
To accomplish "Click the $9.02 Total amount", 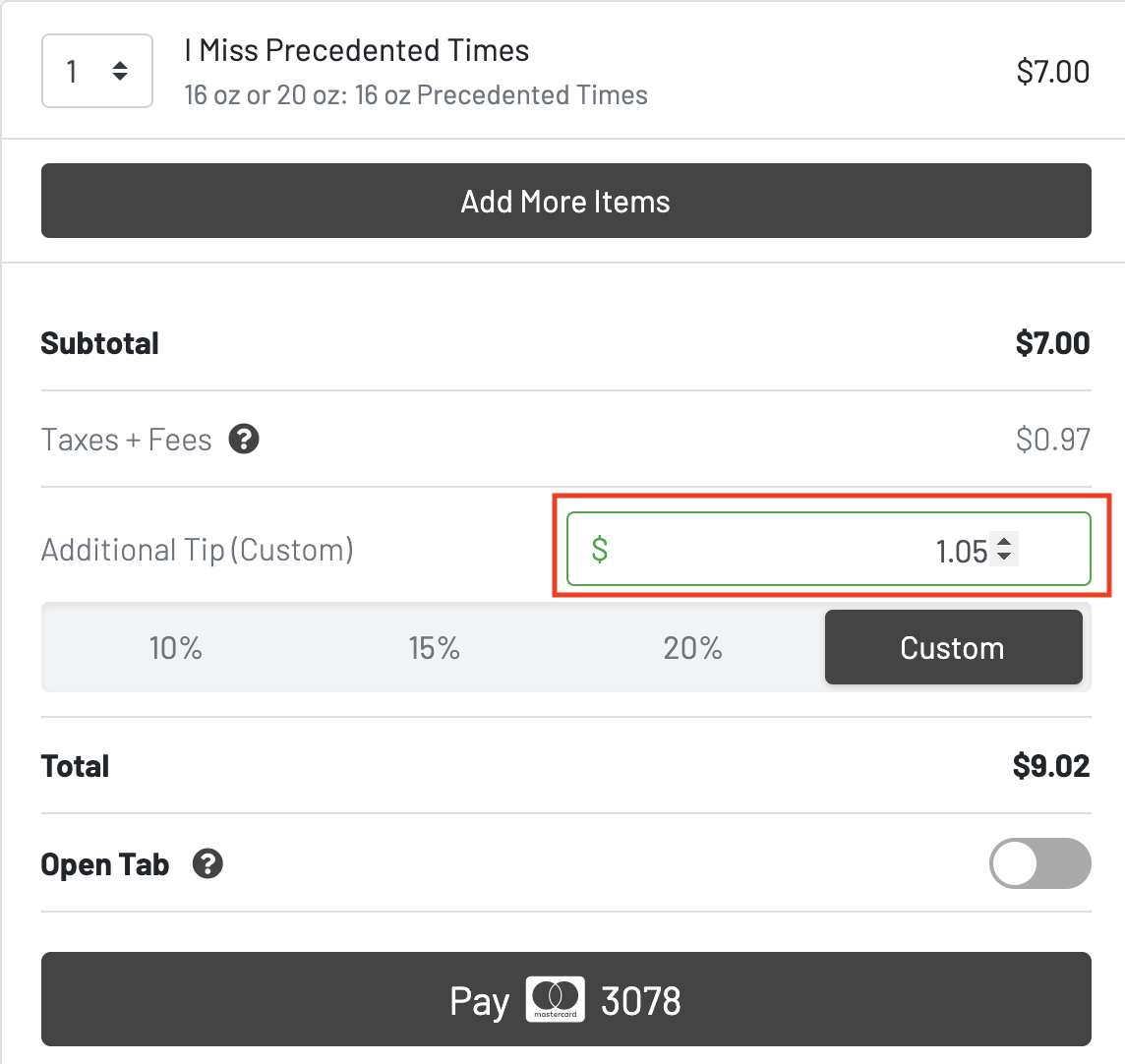I will coord(1051,766).
